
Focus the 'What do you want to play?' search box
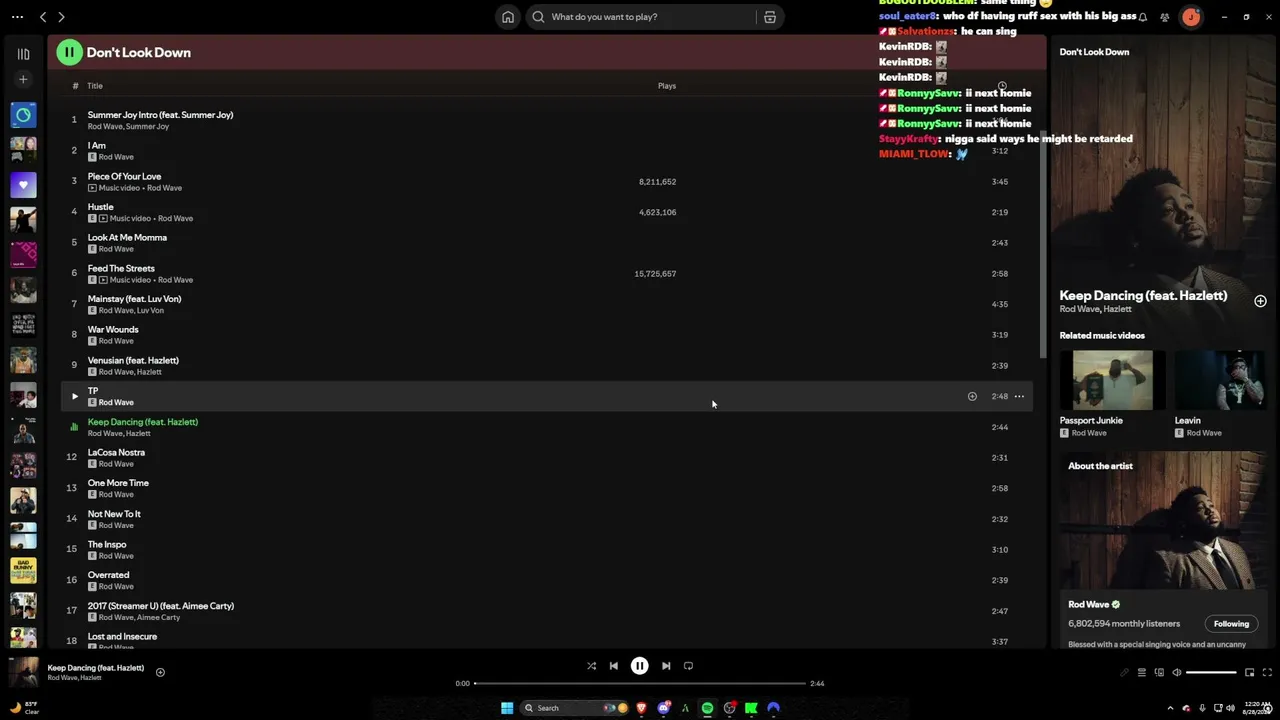coord(653,17)
